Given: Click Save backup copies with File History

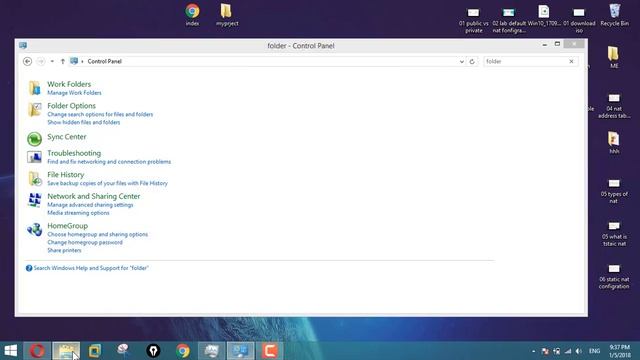Looking at the screenshot, I should click(107, 183).
